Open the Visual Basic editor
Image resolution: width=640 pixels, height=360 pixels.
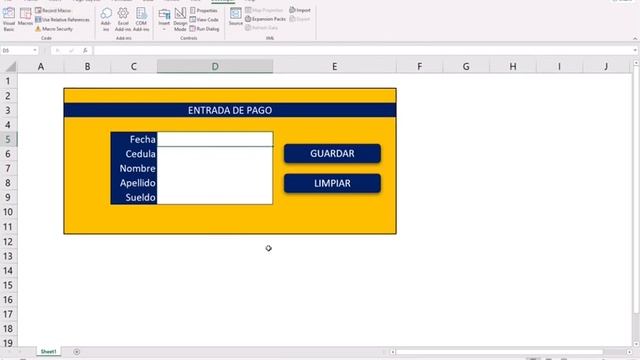coord(9,19)
